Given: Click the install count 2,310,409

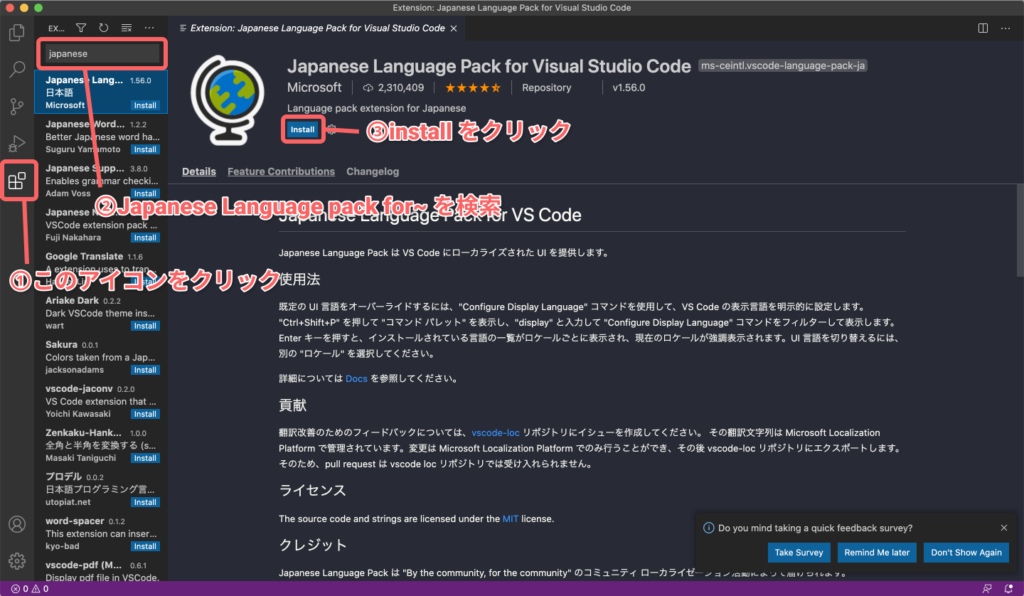Looking at the screenshot, I should [x=394, y=87].
